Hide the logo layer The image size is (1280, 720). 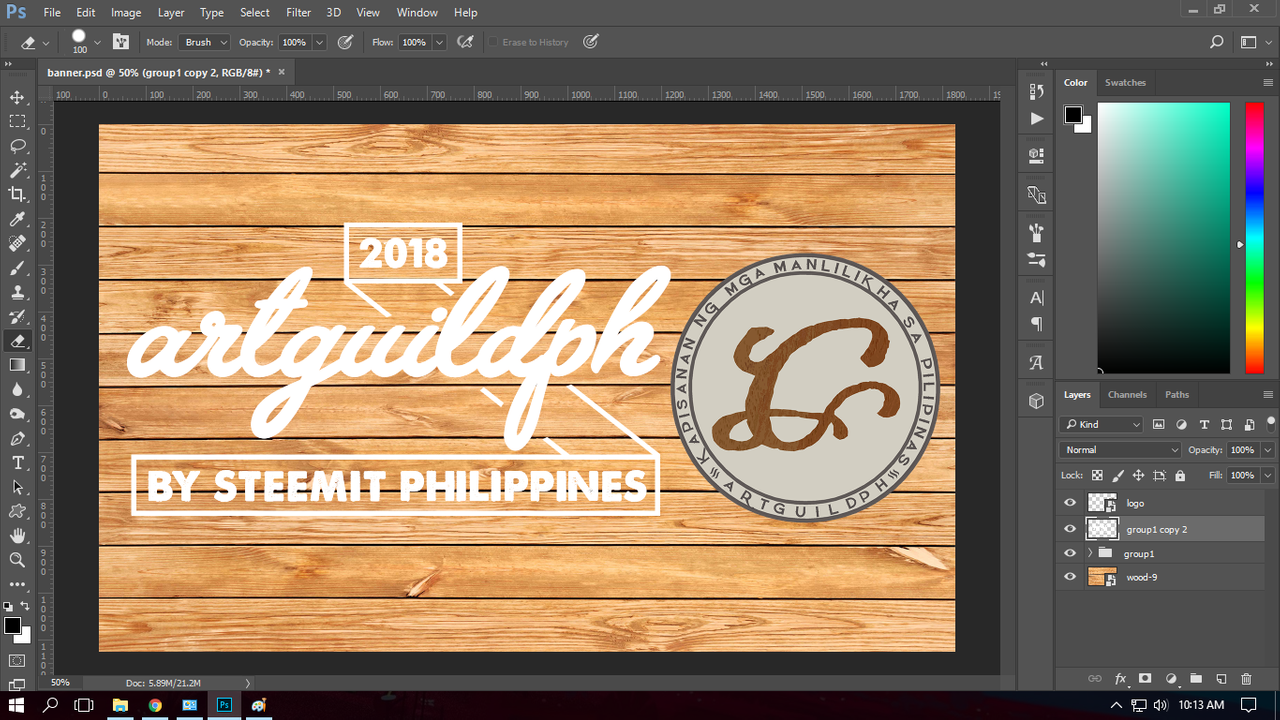(x=1070, y=503)
